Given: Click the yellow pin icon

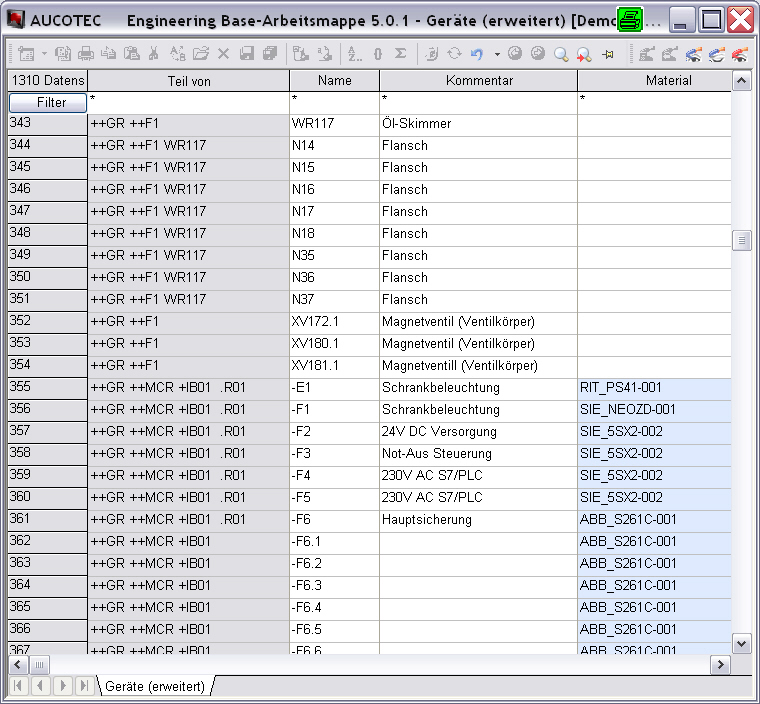Looking at the screenshot, I should 607,54.
